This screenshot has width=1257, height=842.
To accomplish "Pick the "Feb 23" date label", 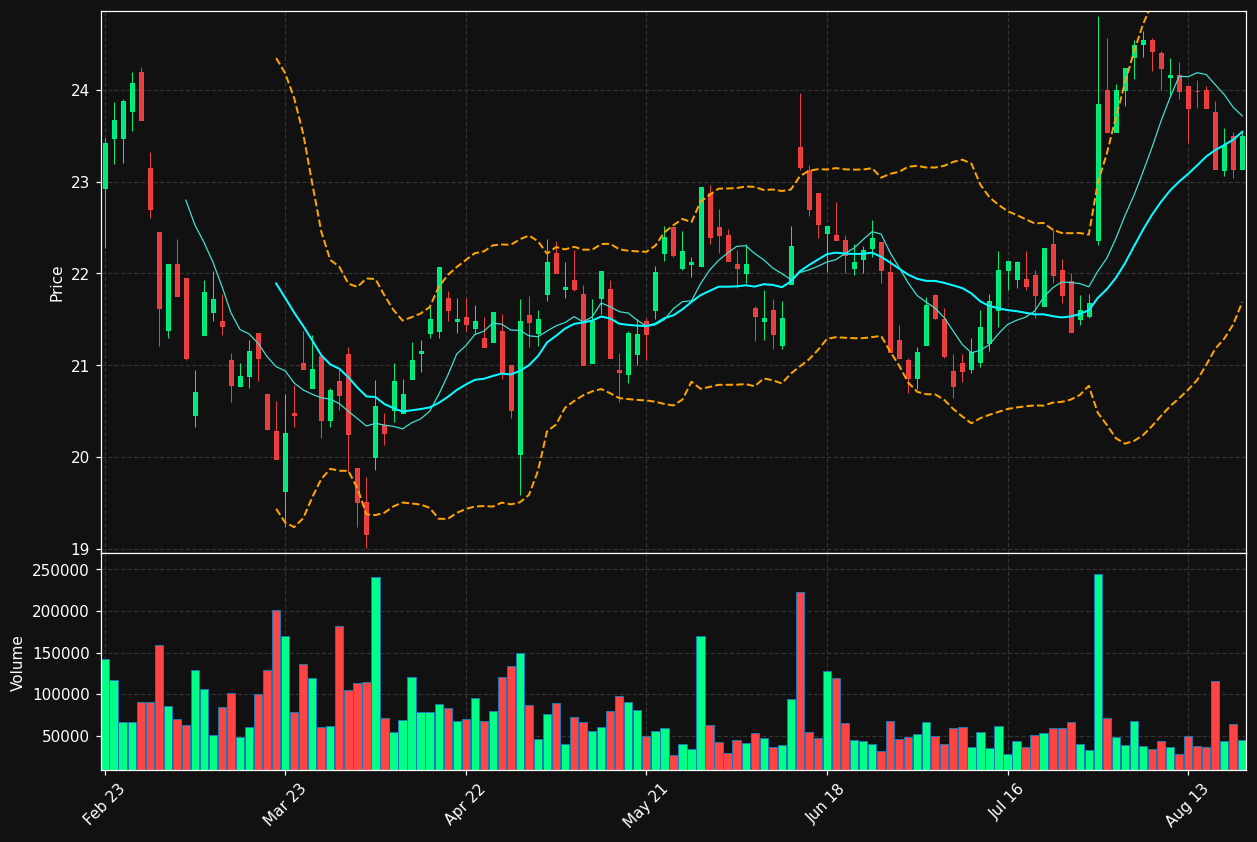I will point(104,804).
